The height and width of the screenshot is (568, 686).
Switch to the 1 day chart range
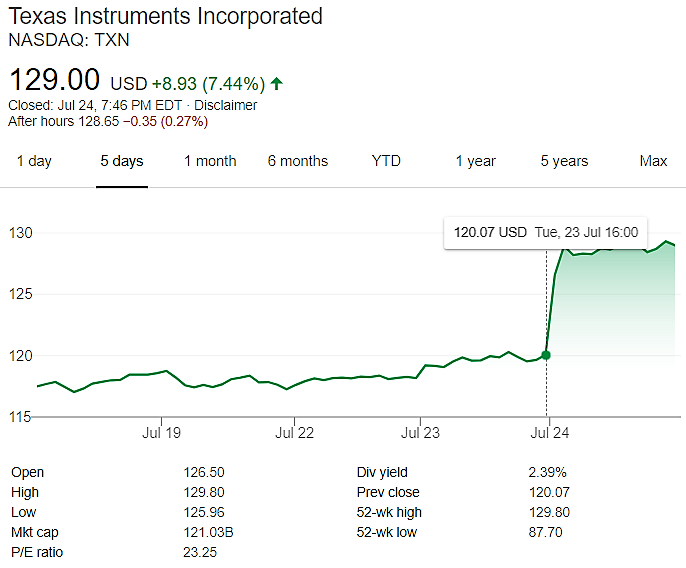point(34,161)
